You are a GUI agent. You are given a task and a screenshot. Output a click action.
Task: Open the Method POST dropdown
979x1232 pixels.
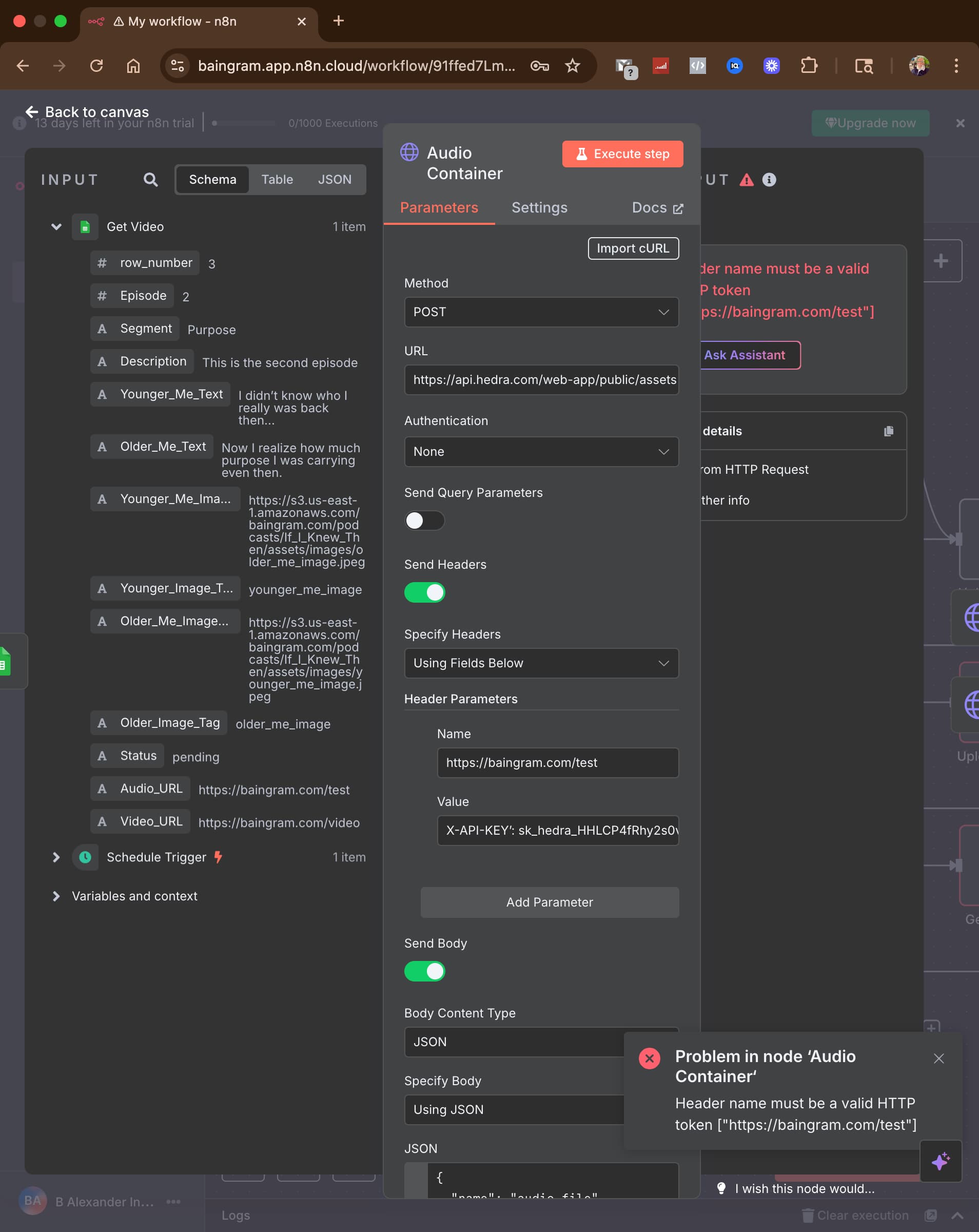[541, 312]
